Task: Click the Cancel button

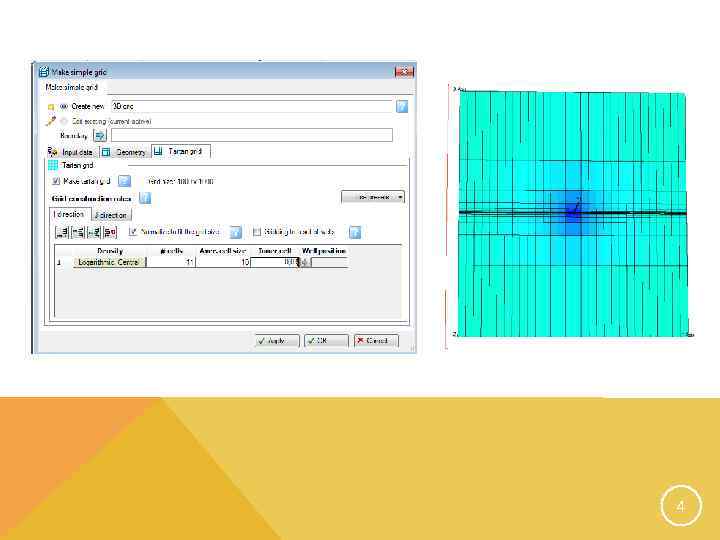Action: click(376, 341)
